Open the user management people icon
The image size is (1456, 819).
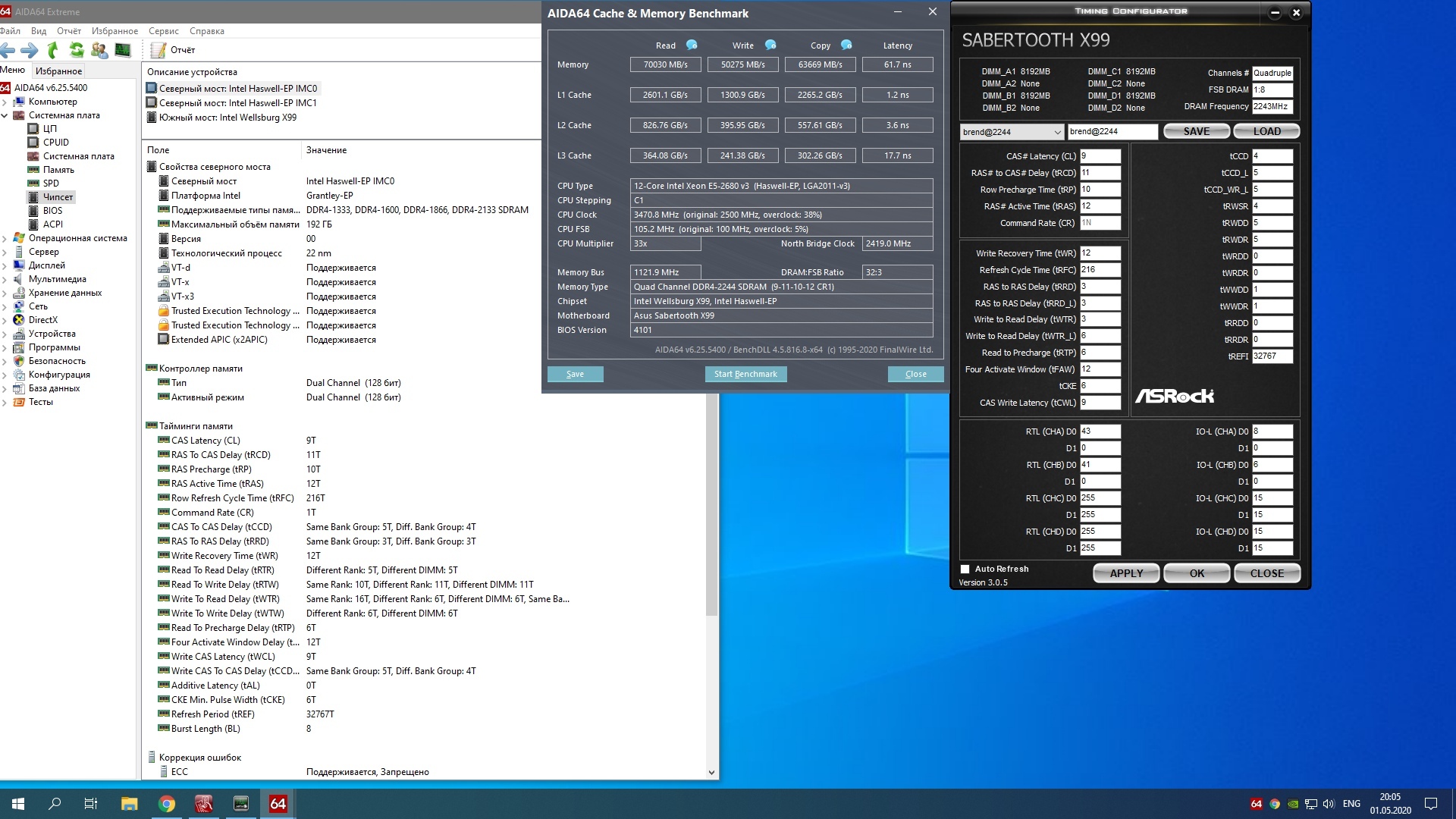tap(99, 50)
